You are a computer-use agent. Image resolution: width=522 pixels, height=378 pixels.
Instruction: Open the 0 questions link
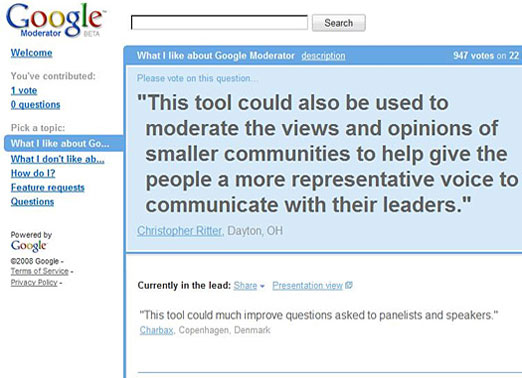coord(35,105)
